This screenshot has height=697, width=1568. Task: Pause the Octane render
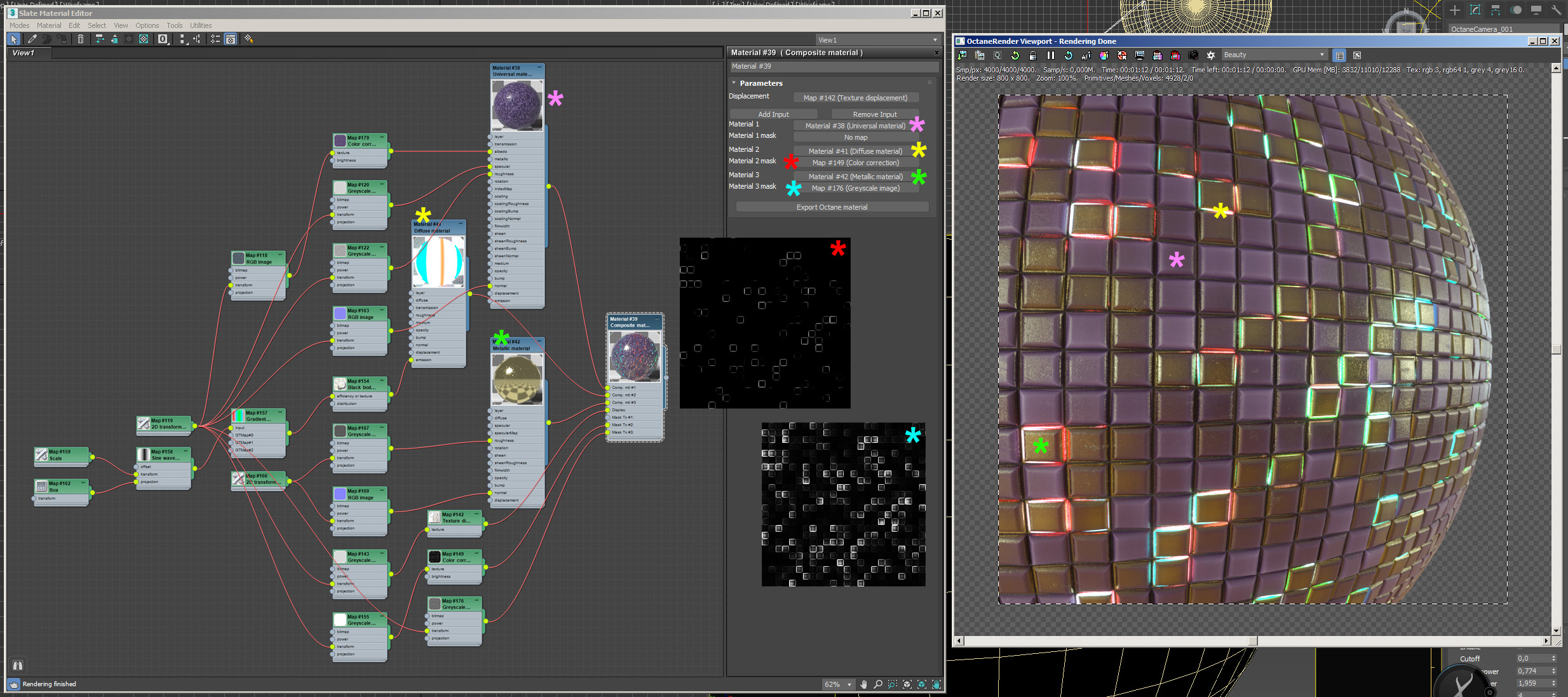pyautogui.click(x=1050, y=55)
